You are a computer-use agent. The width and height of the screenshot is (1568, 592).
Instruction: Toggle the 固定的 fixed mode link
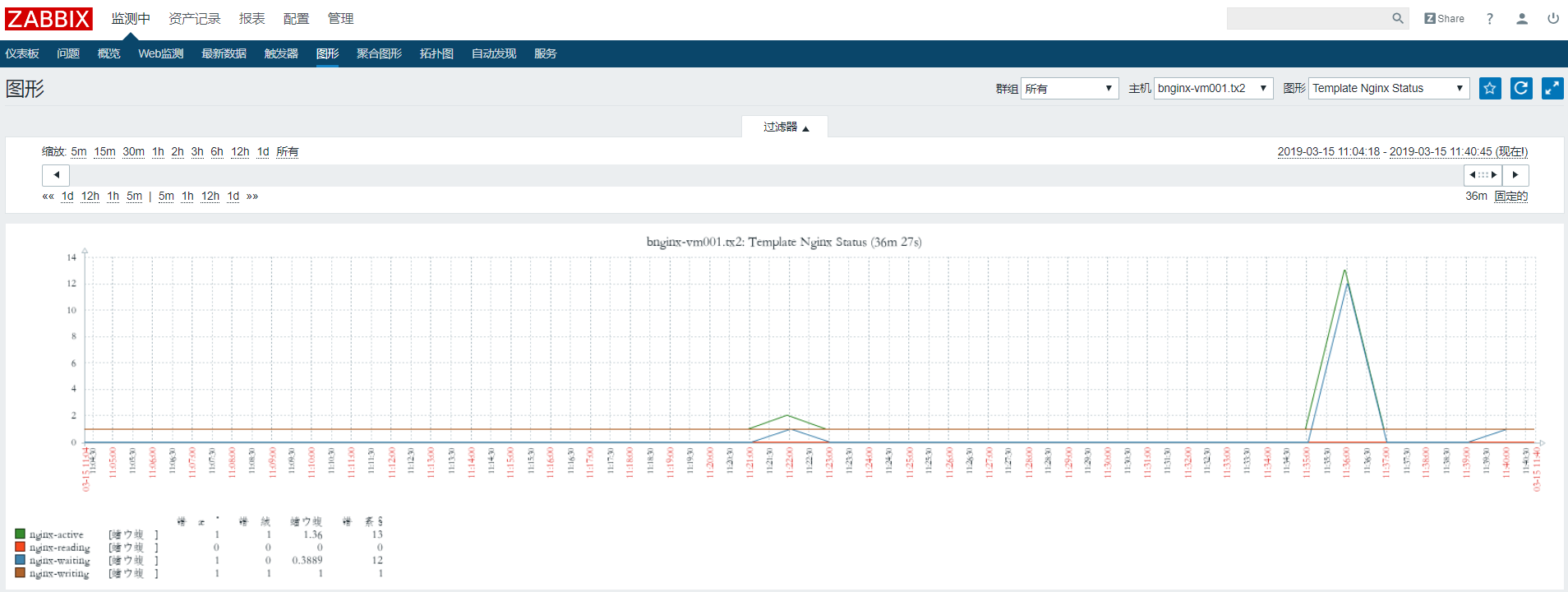(x=1511, y=196)
